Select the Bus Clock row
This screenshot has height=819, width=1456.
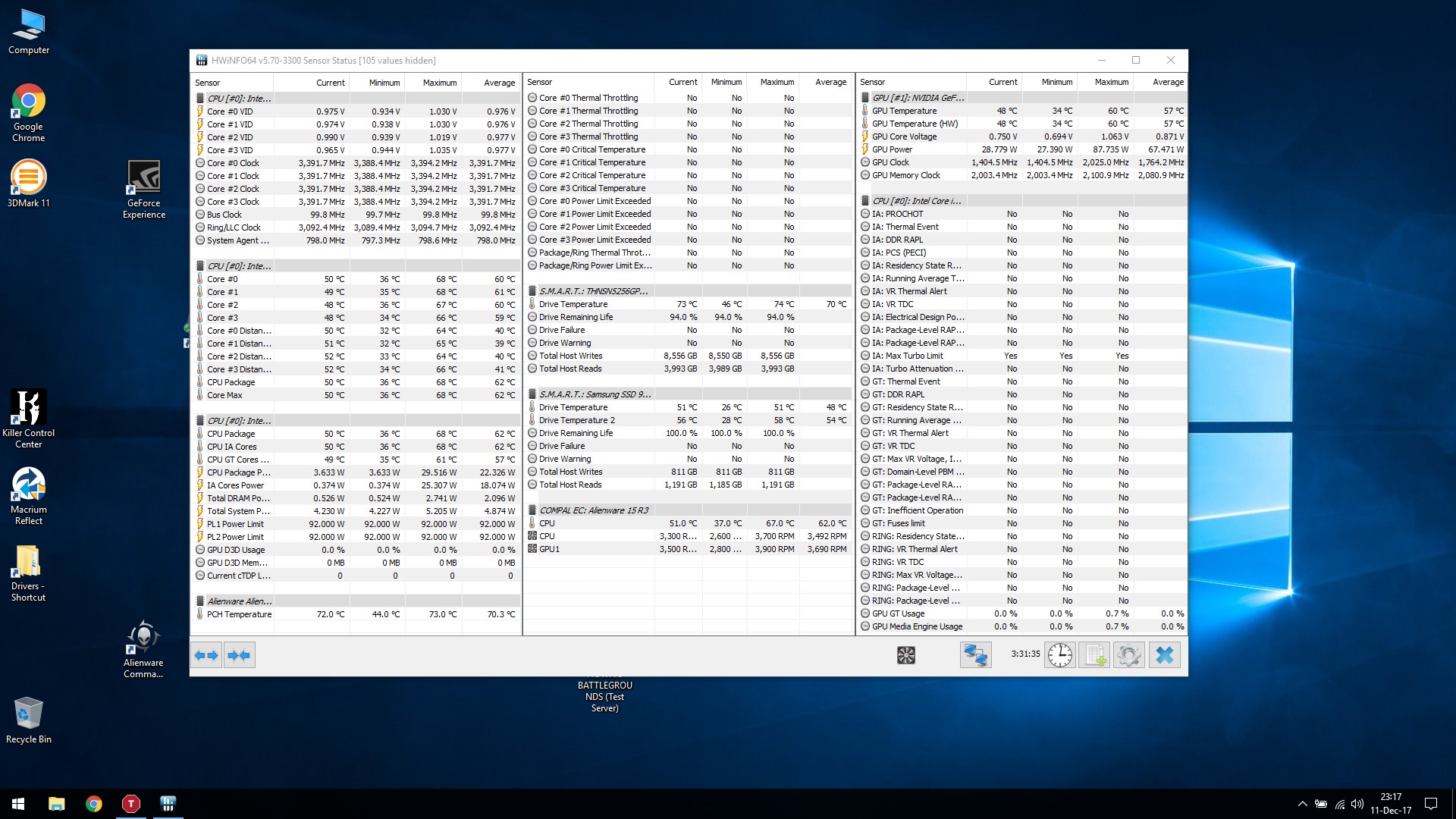tap(356, 215)
